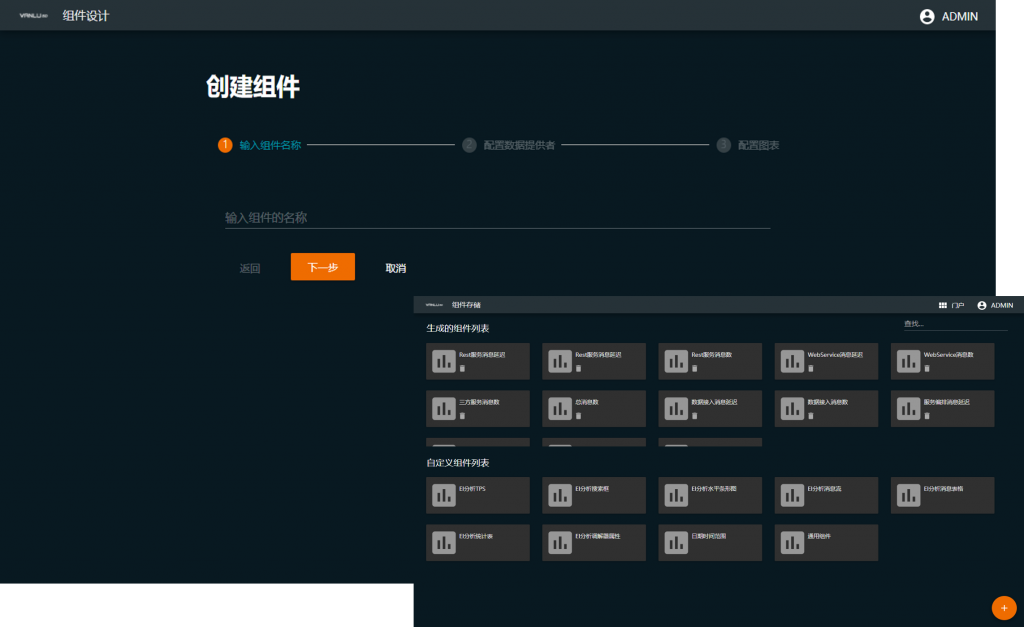Click step 3 配置图表 indicator

pyautogui.click(x=724, y=145)
